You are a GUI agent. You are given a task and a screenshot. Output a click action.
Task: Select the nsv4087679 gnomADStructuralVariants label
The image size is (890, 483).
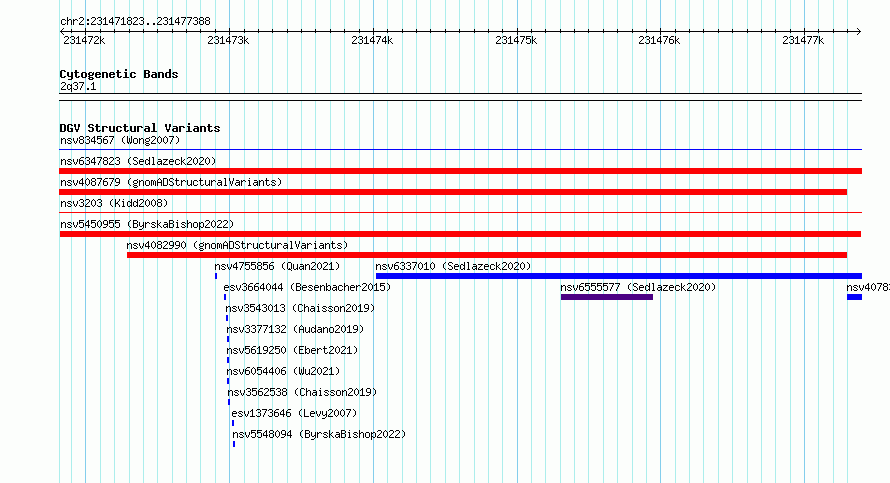click(x=171, y=182)
